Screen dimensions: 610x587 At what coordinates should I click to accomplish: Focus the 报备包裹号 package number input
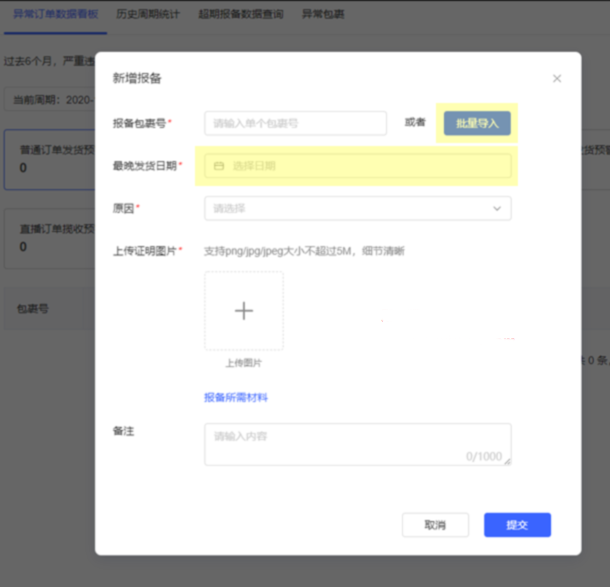click(x=295, y=123)
